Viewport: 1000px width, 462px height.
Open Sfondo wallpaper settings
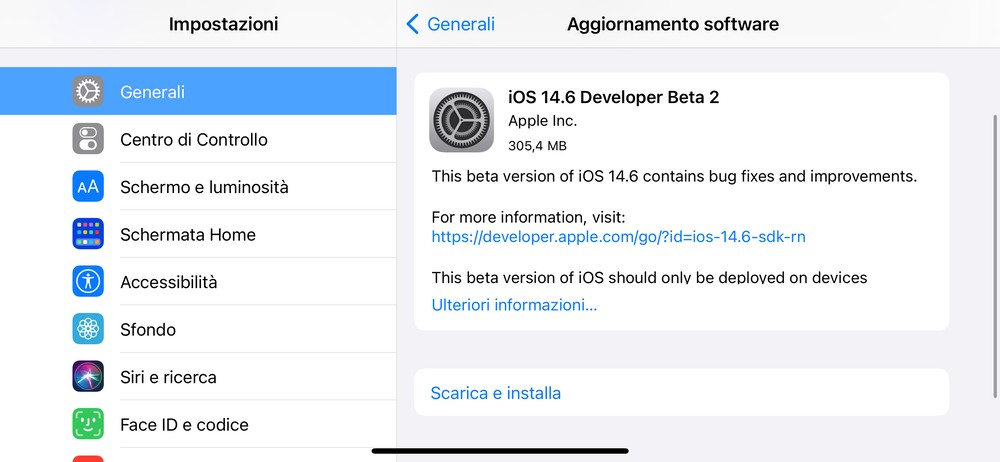tap(198, 329)
